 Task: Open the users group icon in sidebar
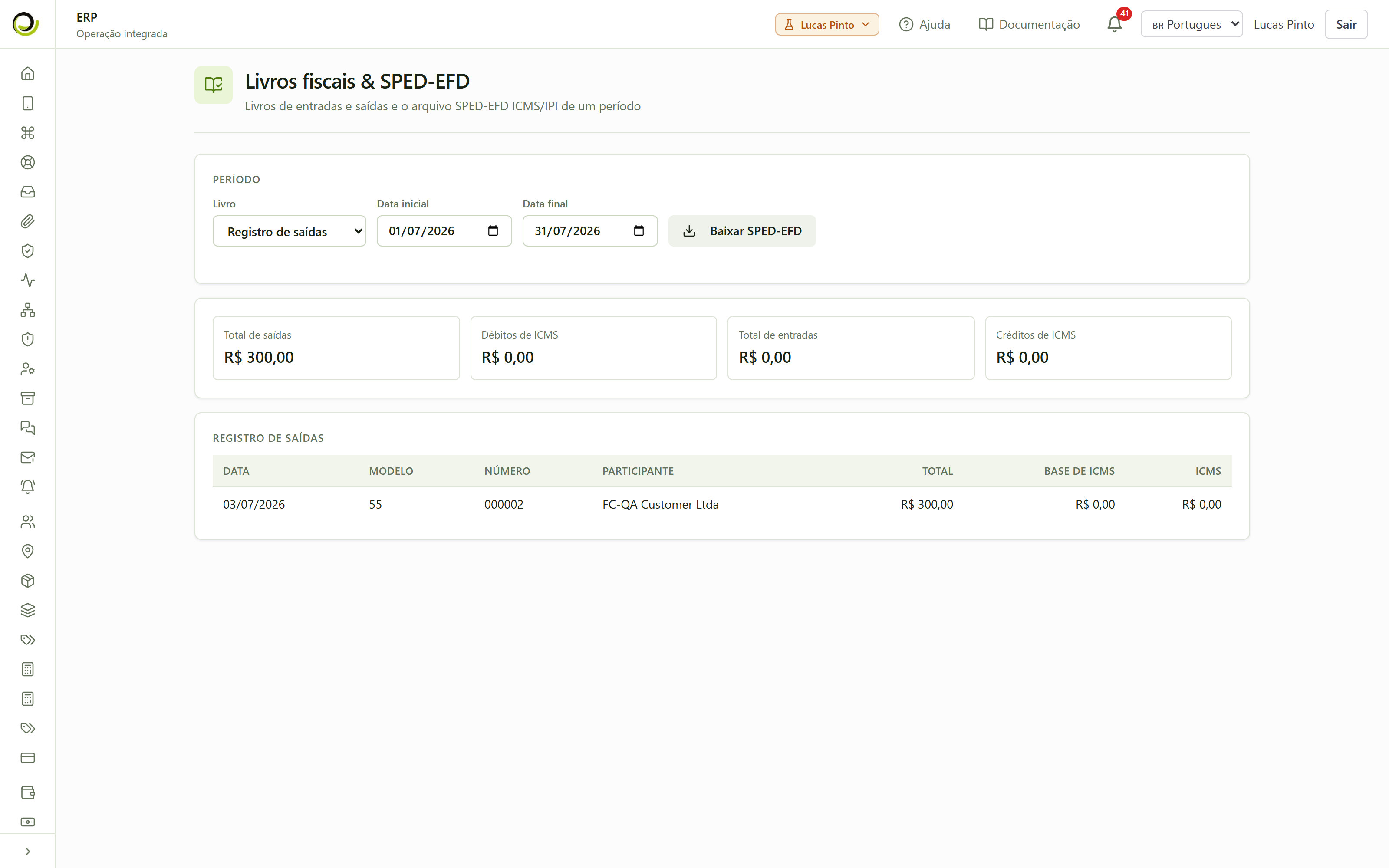[x=27, y=522]
